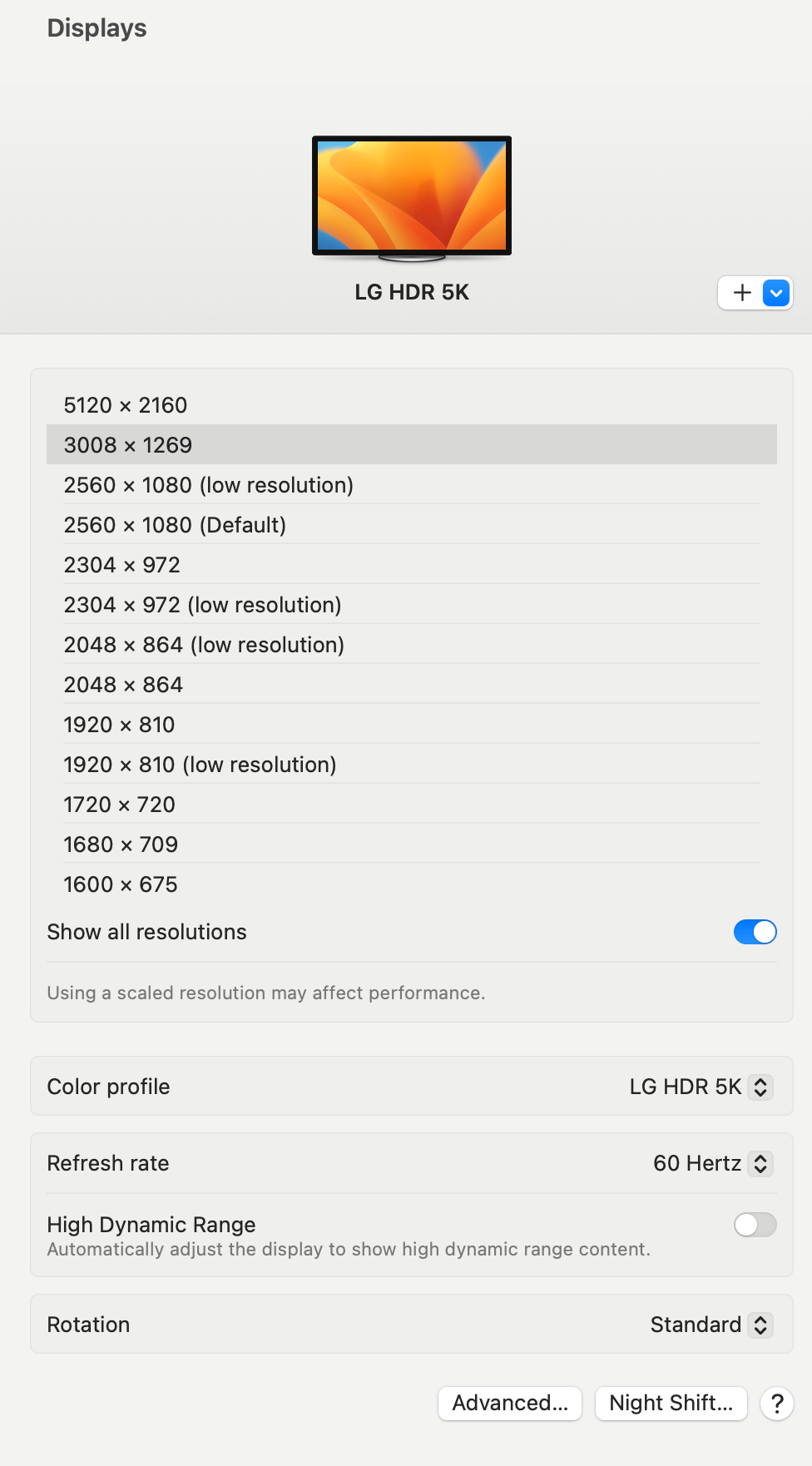
Task: Select 5120 × 2160 resolution
Action: coord(126,405)
